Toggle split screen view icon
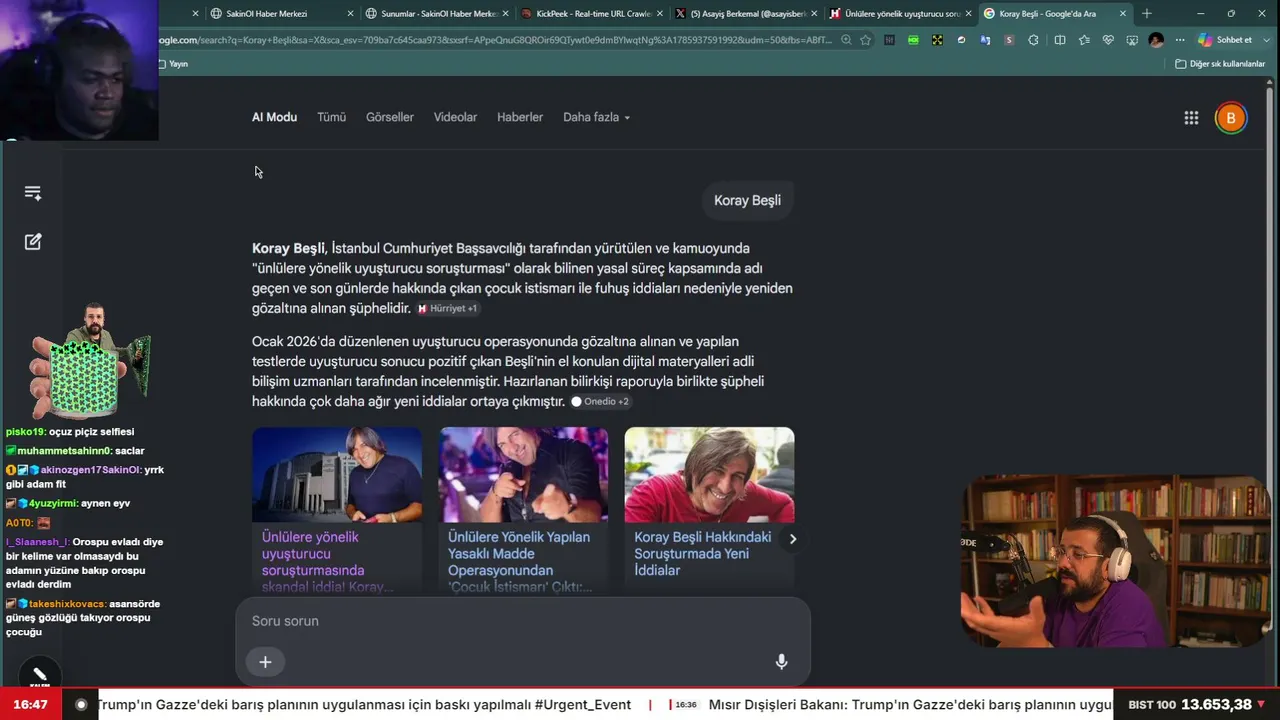Screen dimensions: 1280x720 [1060, 40]
